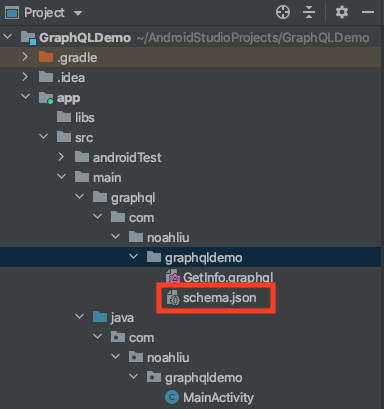384x409 pixels.
Task: Open the Project view dropdown
Action: (78, 13)
